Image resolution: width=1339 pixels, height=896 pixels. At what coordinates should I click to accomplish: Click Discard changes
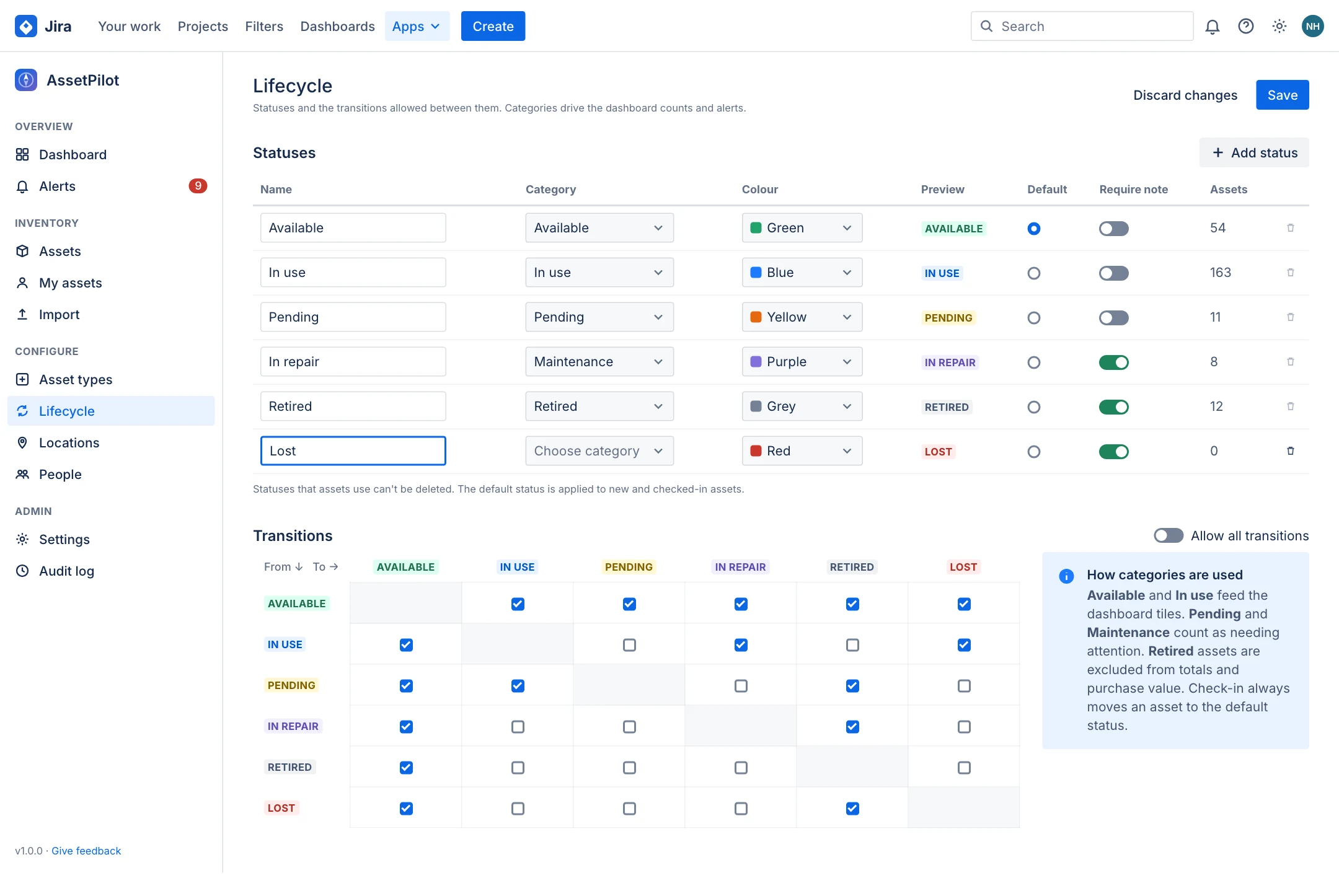pos(1185,95)
